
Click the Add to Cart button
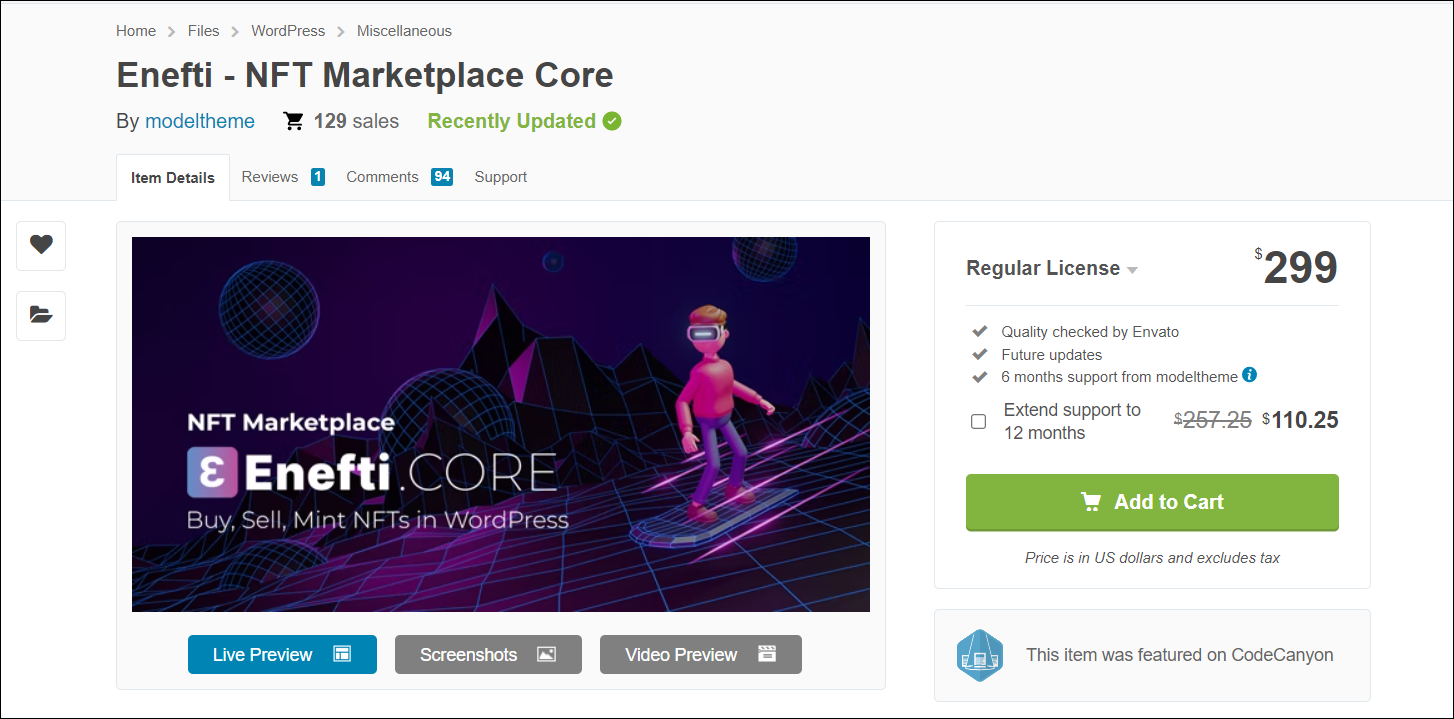pos(1152,502)
